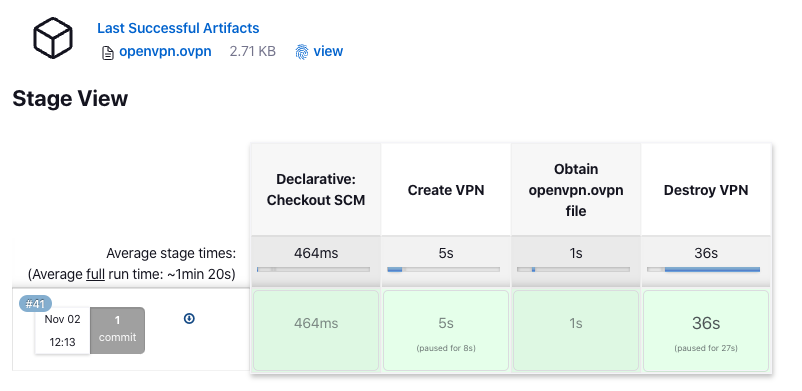This screenshot has height=391, width=802.
Task: Click the artifacts package cube icon
Action: (53, 38)
